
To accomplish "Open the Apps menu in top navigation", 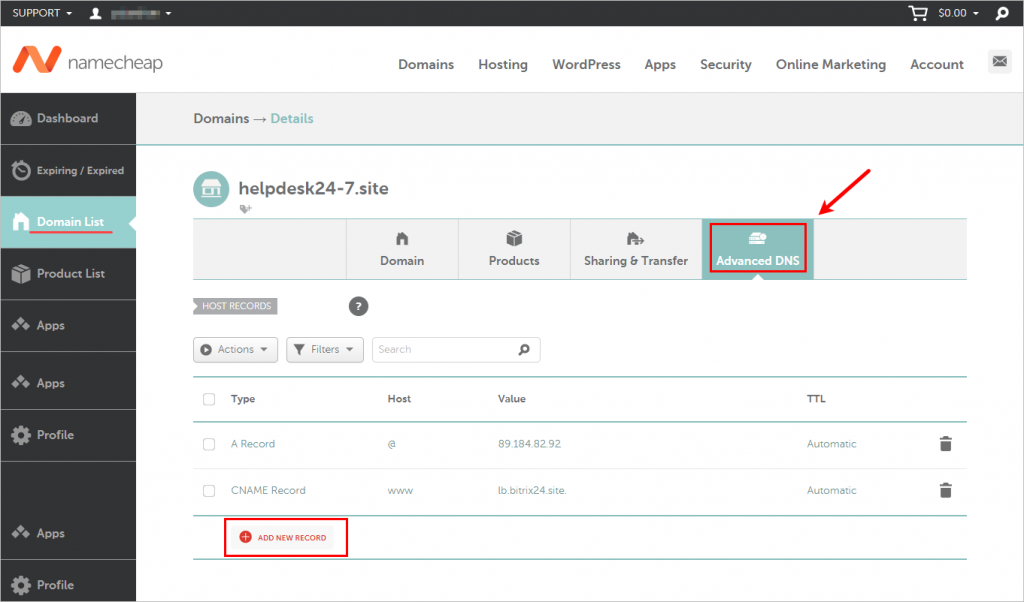I will [660, 65].
